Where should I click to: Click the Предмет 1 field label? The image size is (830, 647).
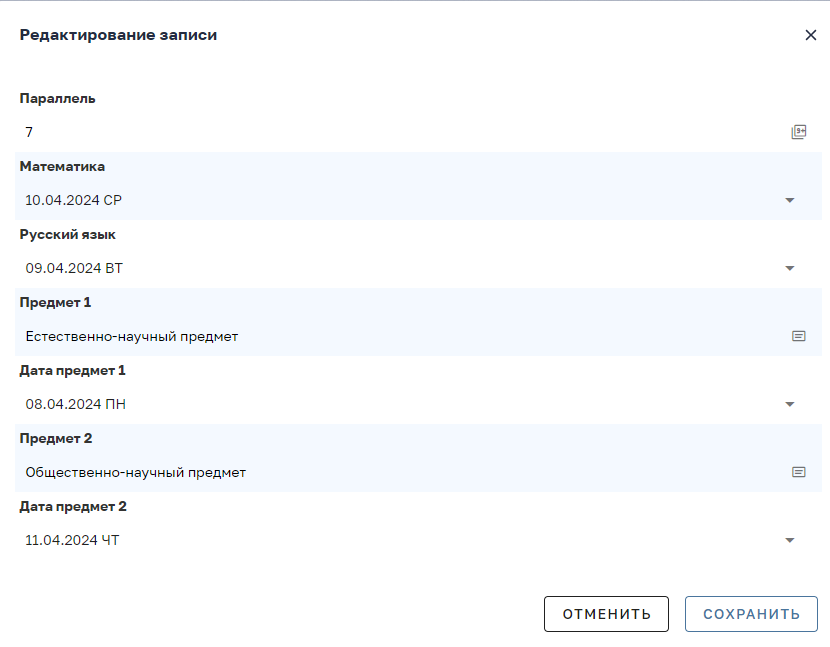[56, 302]
